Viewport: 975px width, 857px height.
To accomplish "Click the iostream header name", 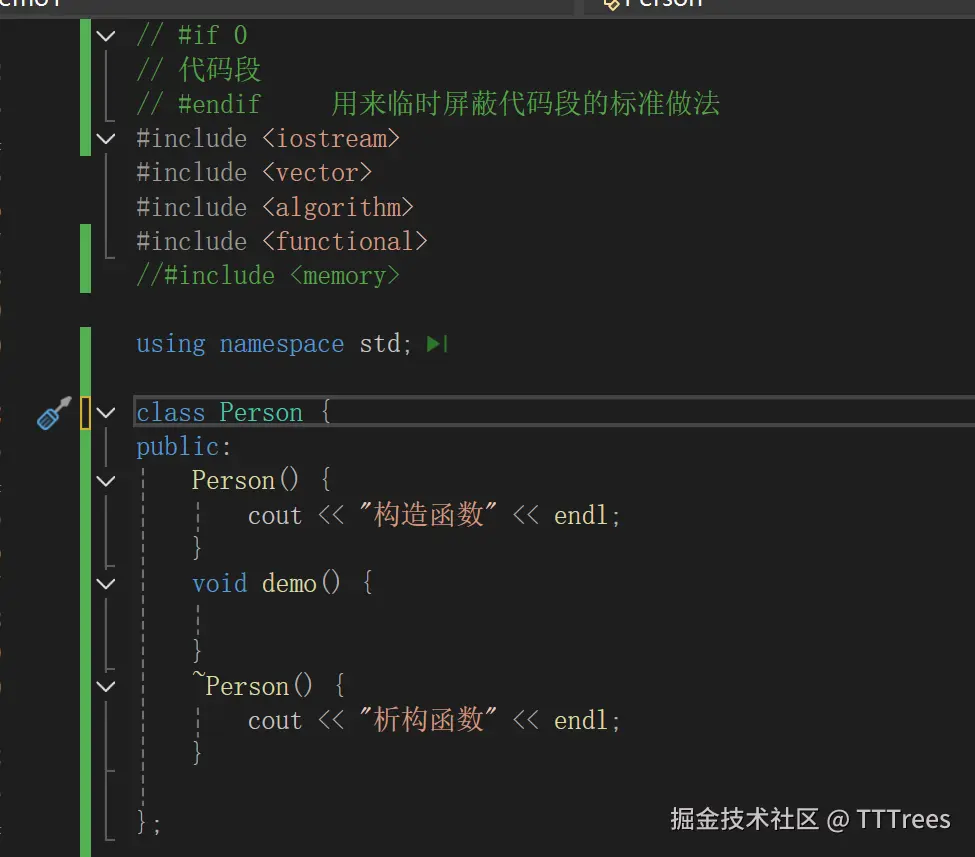I will (330, 139).
